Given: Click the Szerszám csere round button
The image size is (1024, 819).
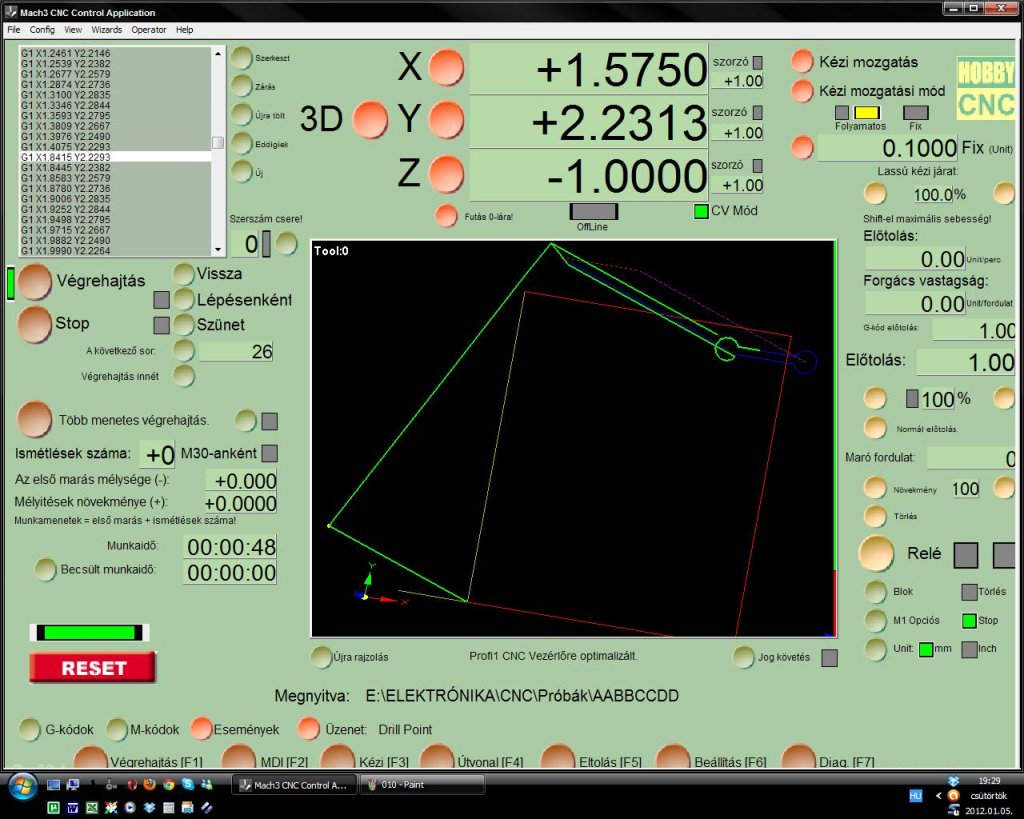Looking at the screenshot, I should [x=286, y=243].
